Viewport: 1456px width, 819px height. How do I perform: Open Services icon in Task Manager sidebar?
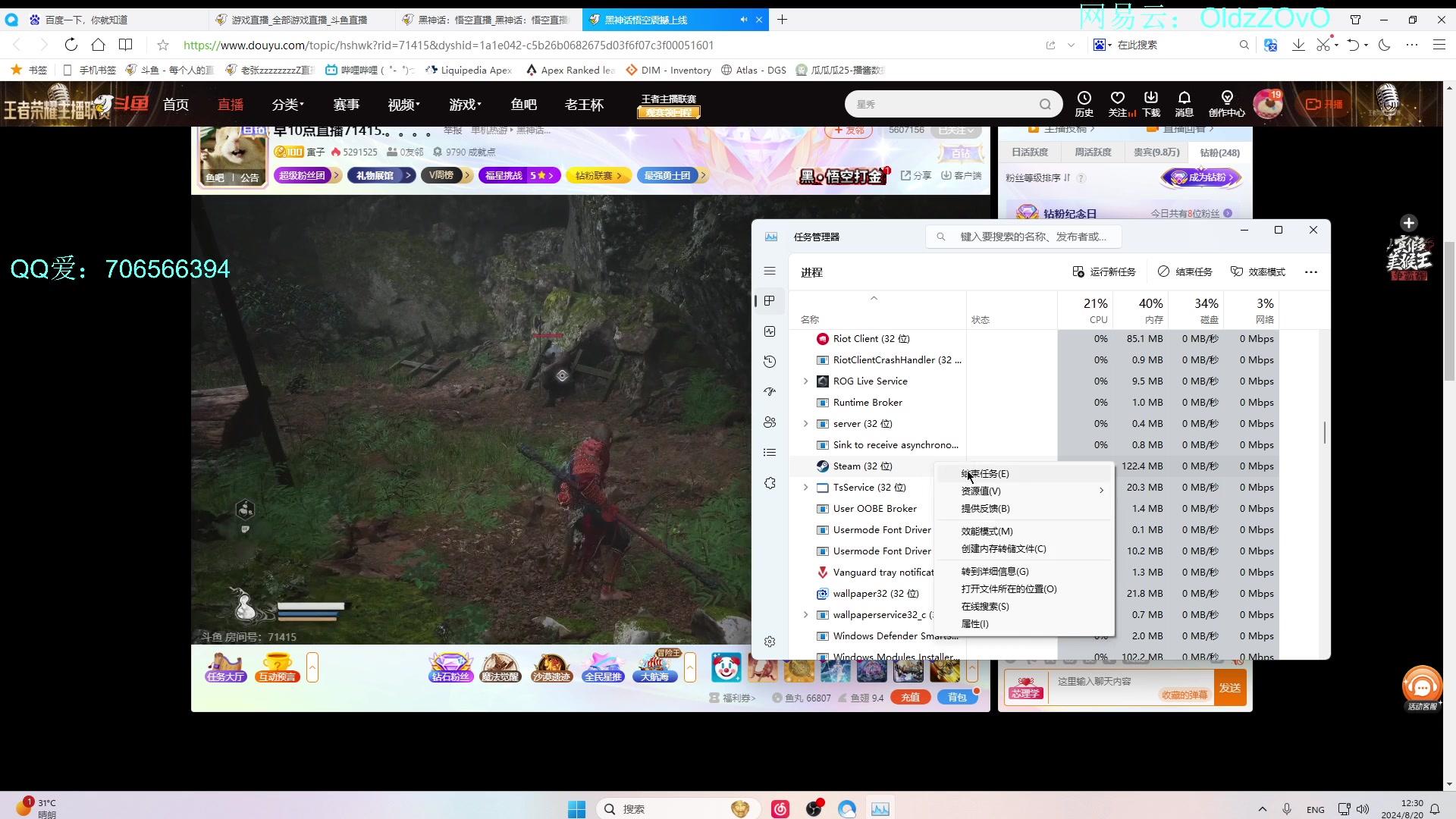point(770,483)
